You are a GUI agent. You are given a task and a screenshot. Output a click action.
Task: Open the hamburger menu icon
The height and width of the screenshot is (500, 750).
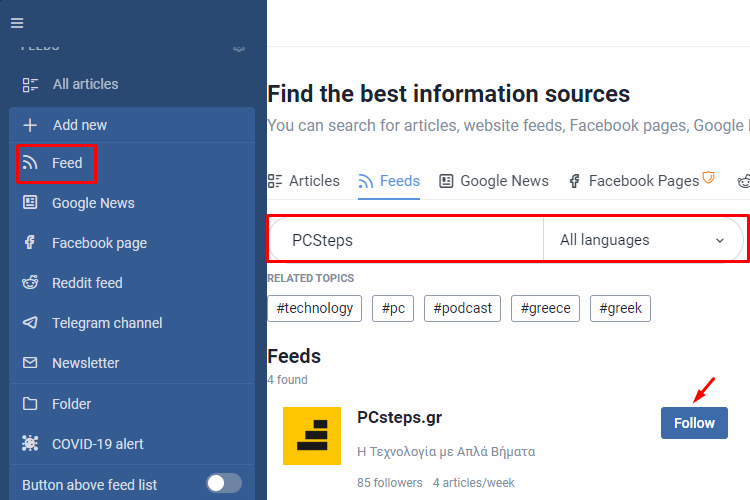17,23
